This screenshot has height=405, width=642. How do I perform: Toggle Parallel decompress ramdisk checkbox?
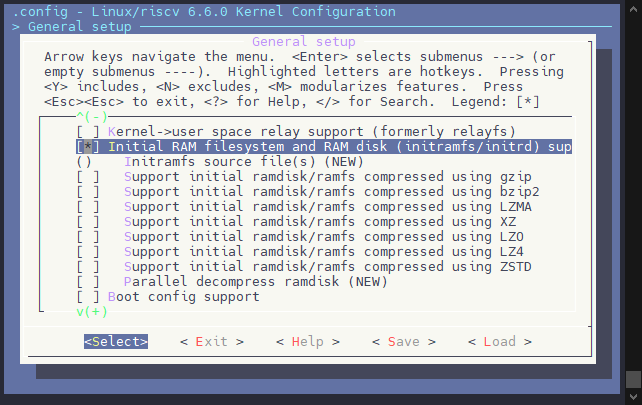click(88, 281)
